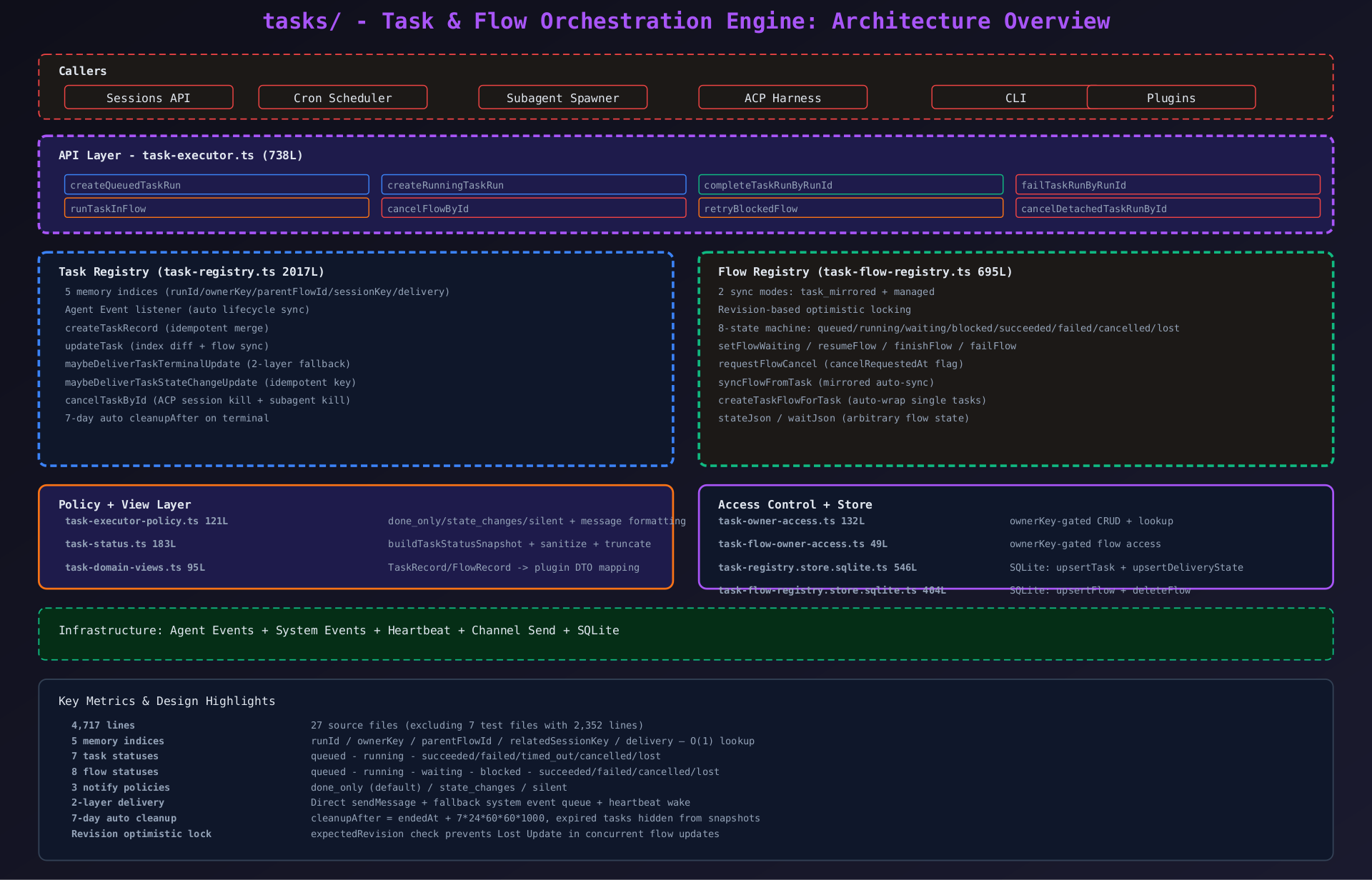Select the Cron Scheduler box
The height and width of the screenshot is (880, 1372).
342,98
